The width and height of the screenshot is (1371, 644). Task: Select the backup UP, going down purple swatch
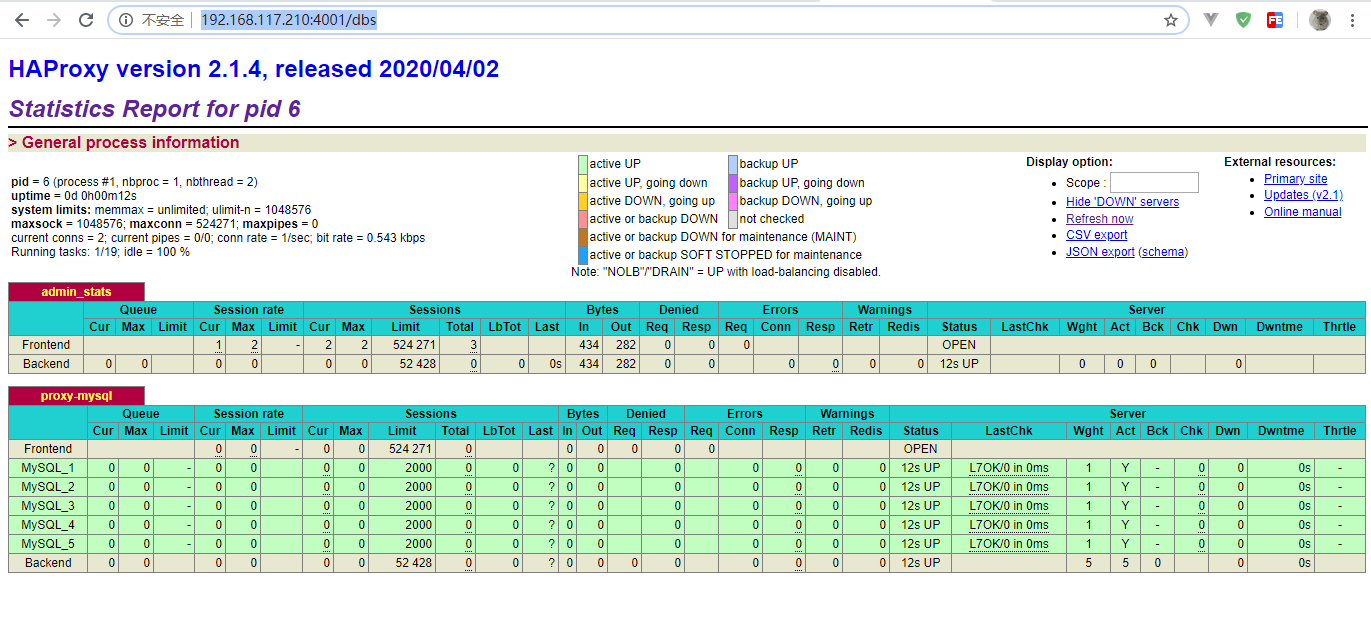point(733,182)
